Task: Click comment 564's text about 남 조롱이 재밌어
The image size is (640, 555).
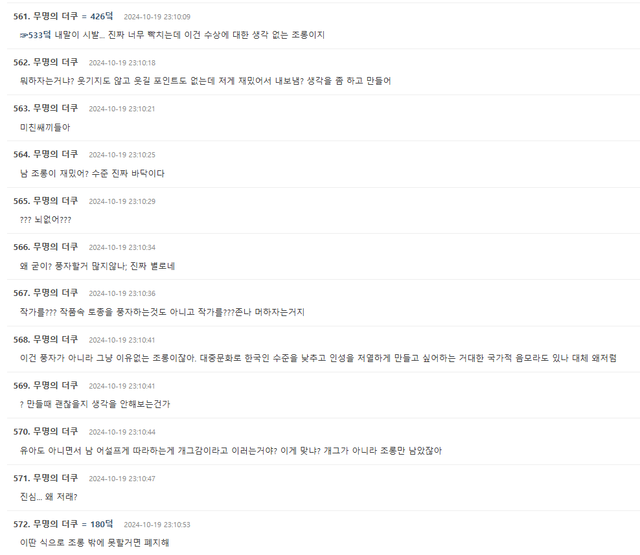Action: (92, 174)
